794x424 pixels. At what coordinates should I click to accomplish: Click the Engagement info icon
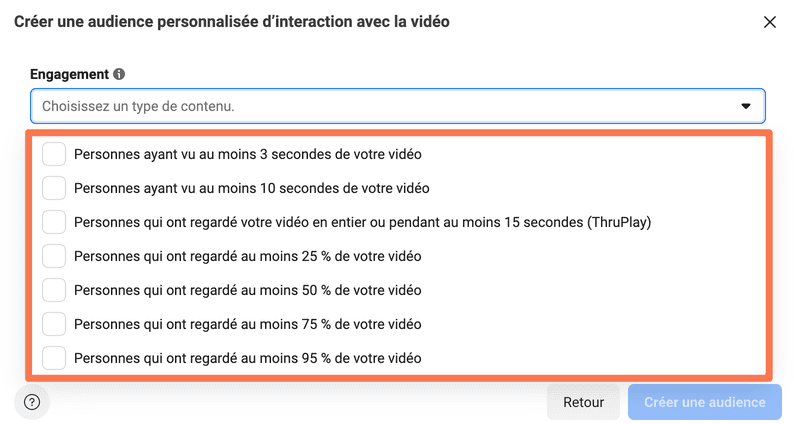(x=119, y=74)
